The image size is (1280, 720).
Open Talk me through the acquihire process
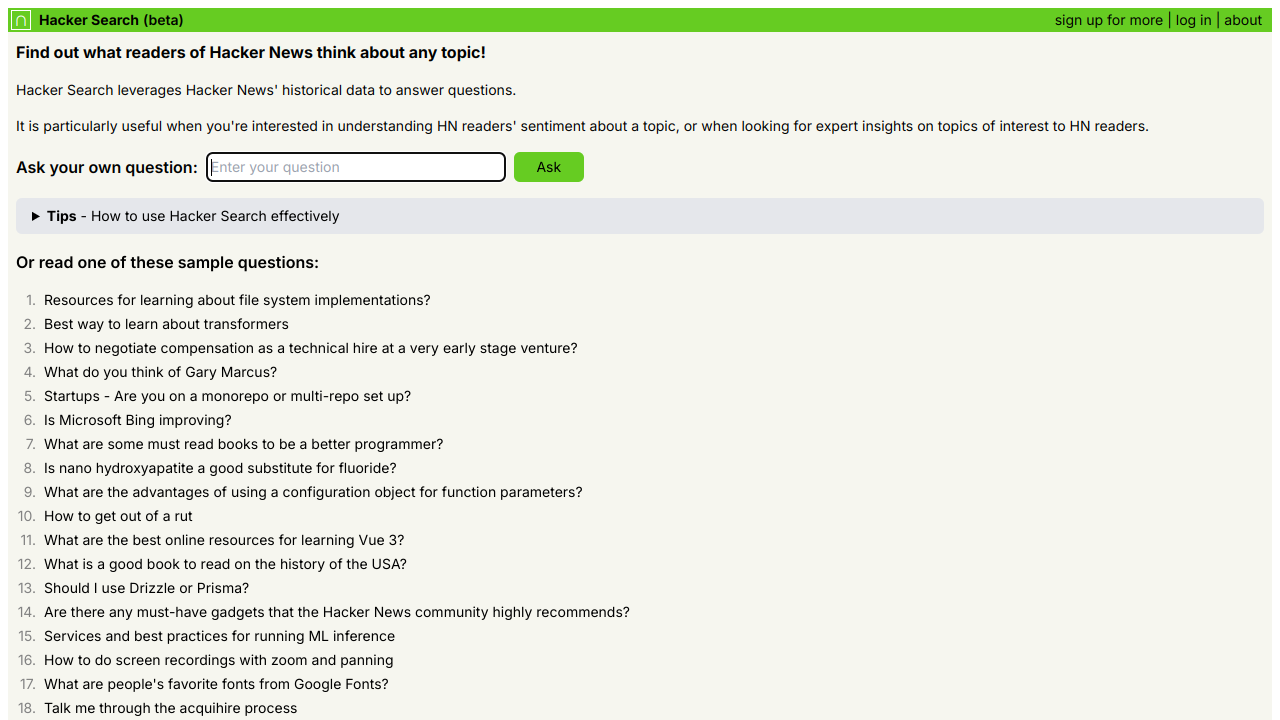pyautogui.click(x=170, y=708)
